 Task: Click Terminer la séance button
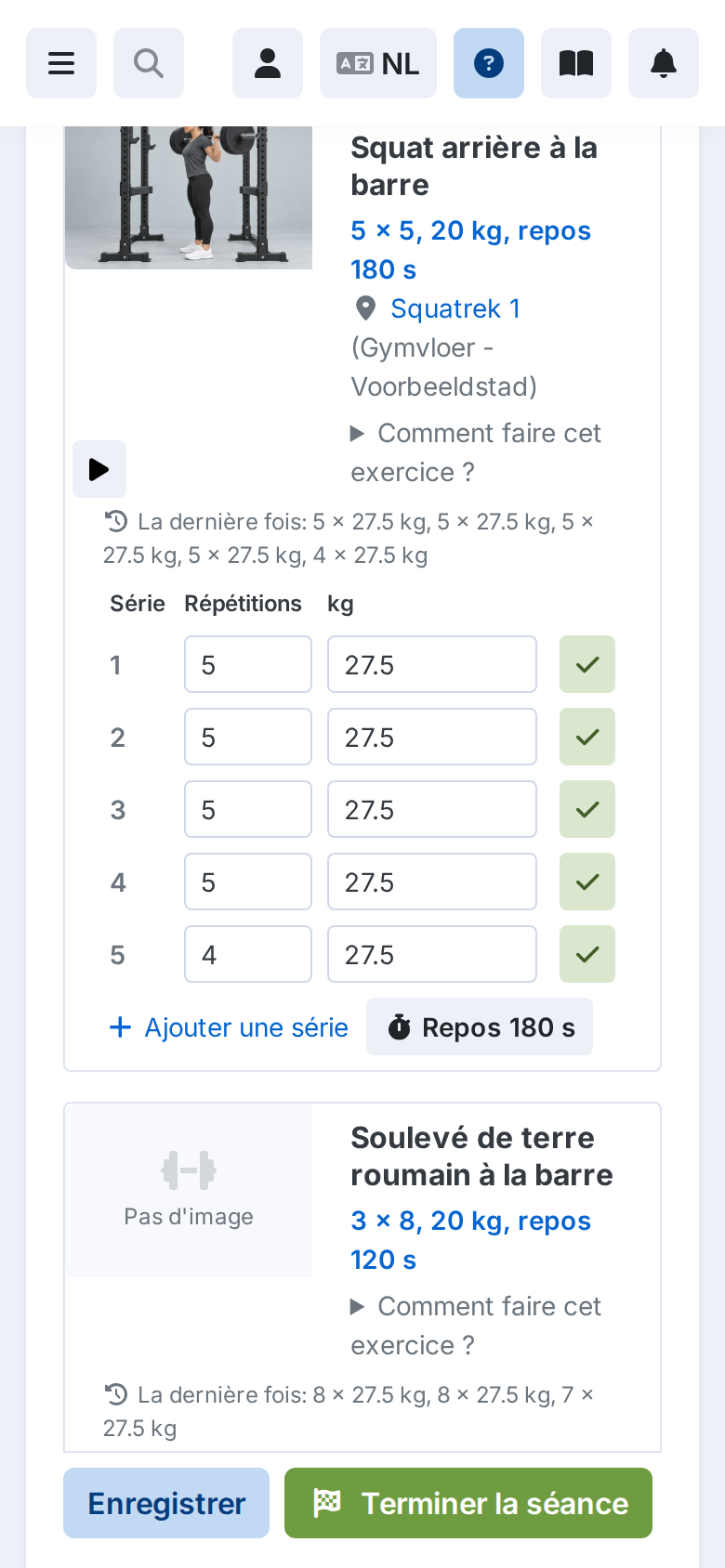(x=468, y=1503)
